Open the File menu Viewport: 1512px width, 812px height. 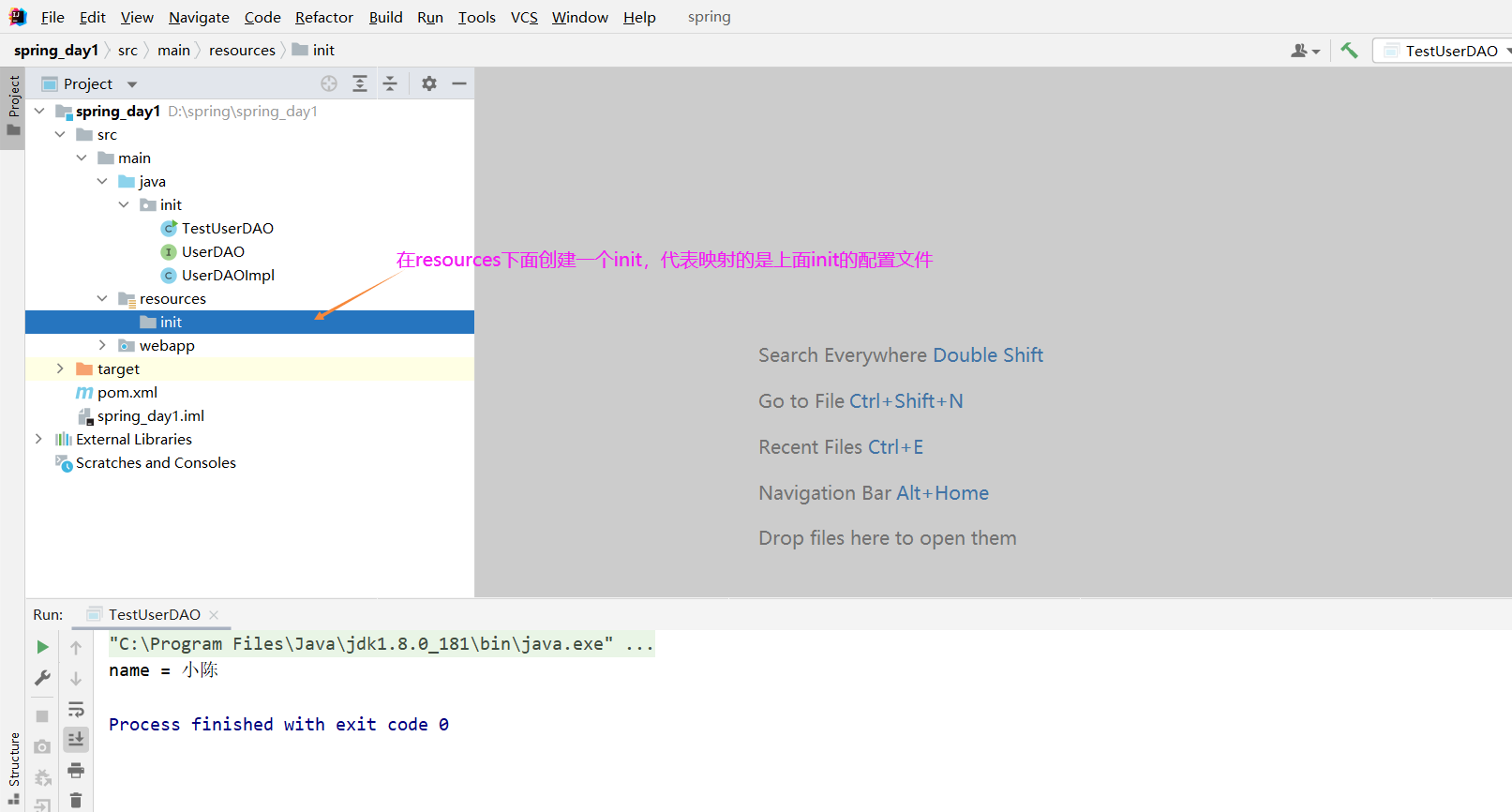click(52, 17)
